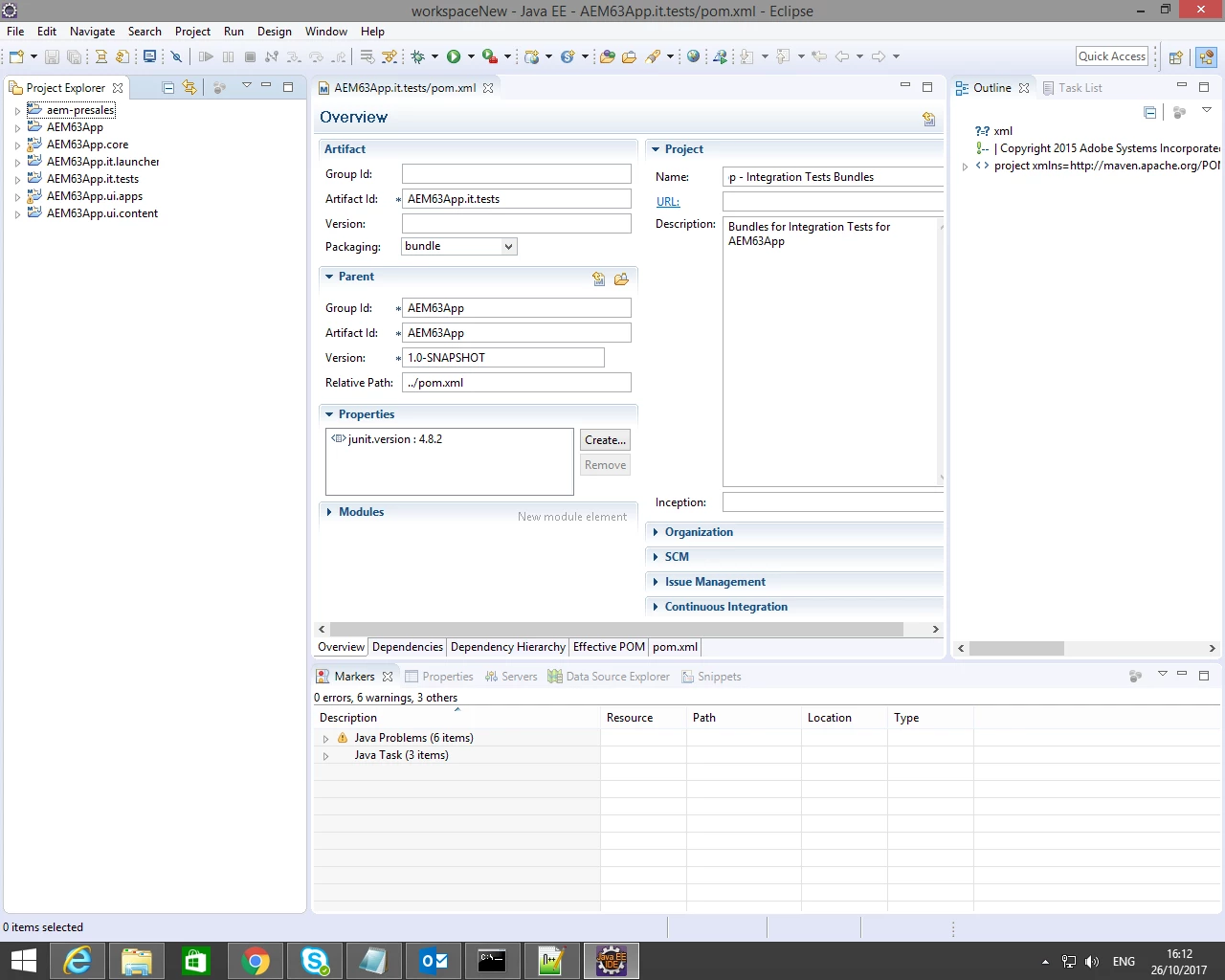Image resolution: width=1225 pixels, height=980 pixels.
Task: Collapse the Project section
Action: [656, 149]
